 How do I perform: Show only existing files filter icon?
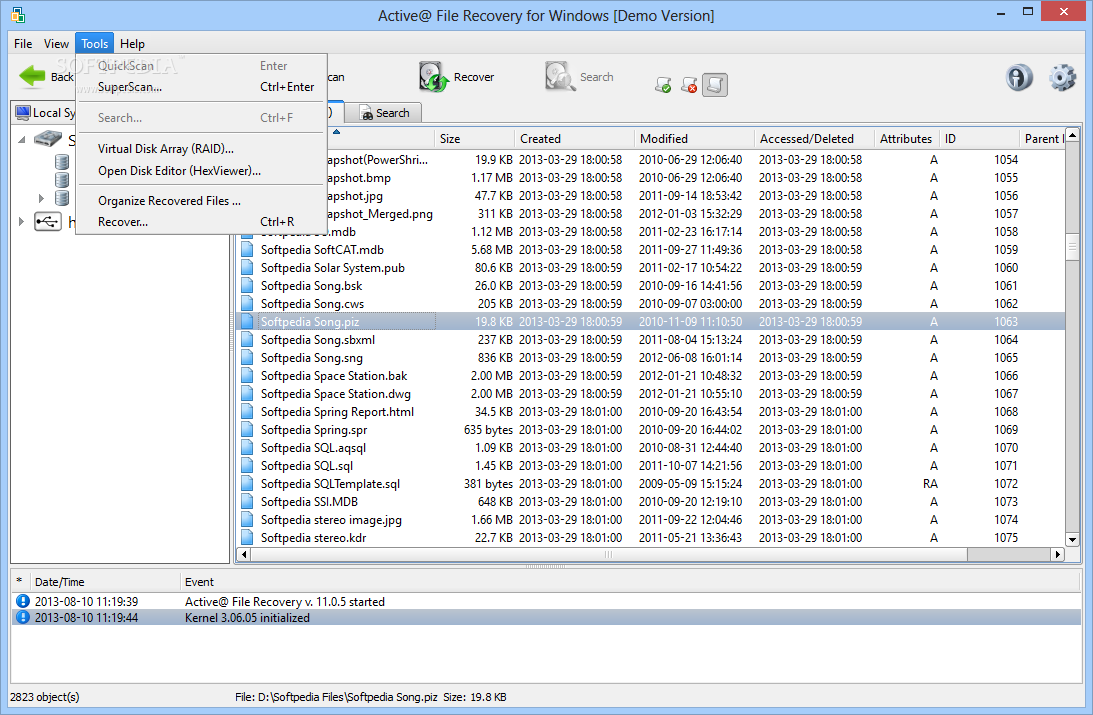click(663, 85)
